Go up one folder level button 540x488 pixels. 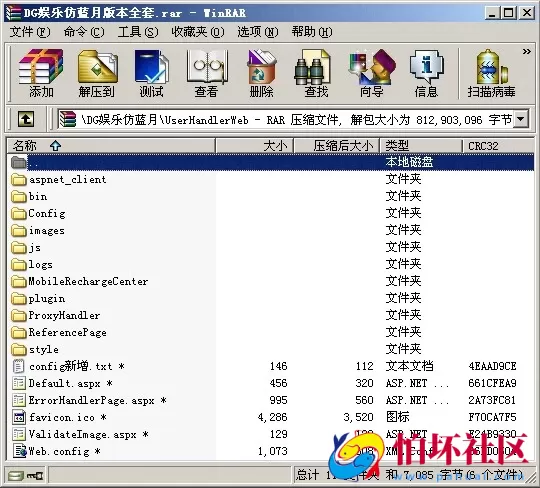click(26, 119)
